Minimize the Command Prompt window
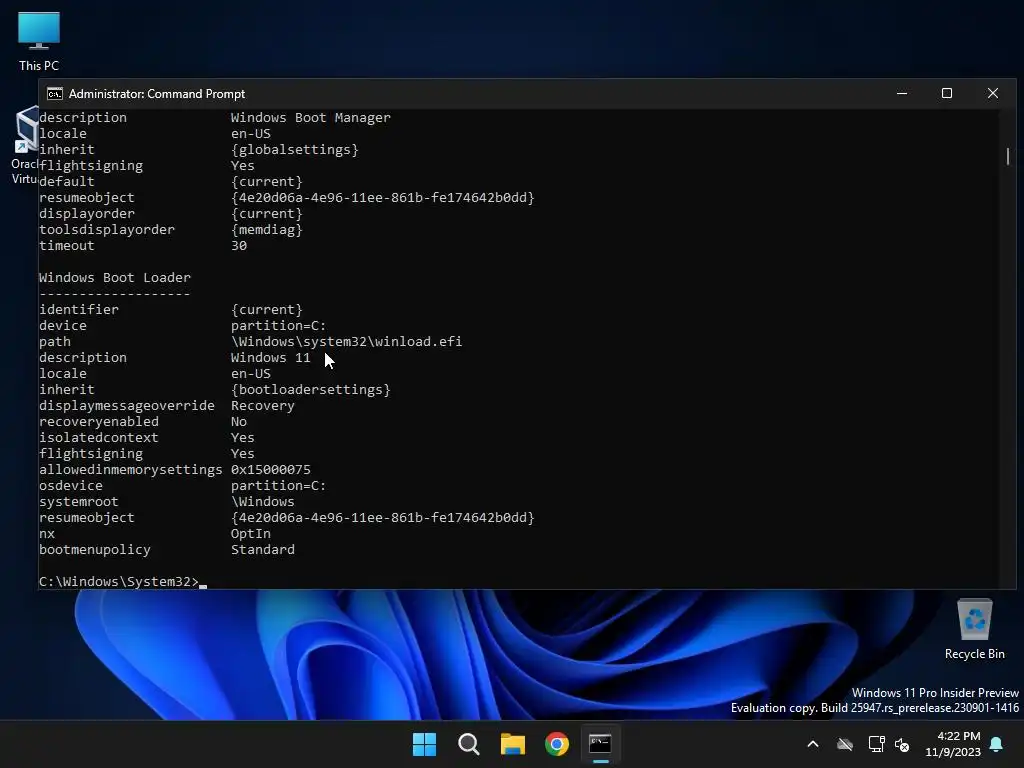Screen dimensions: 1024x768 click(x=902, y=93)
